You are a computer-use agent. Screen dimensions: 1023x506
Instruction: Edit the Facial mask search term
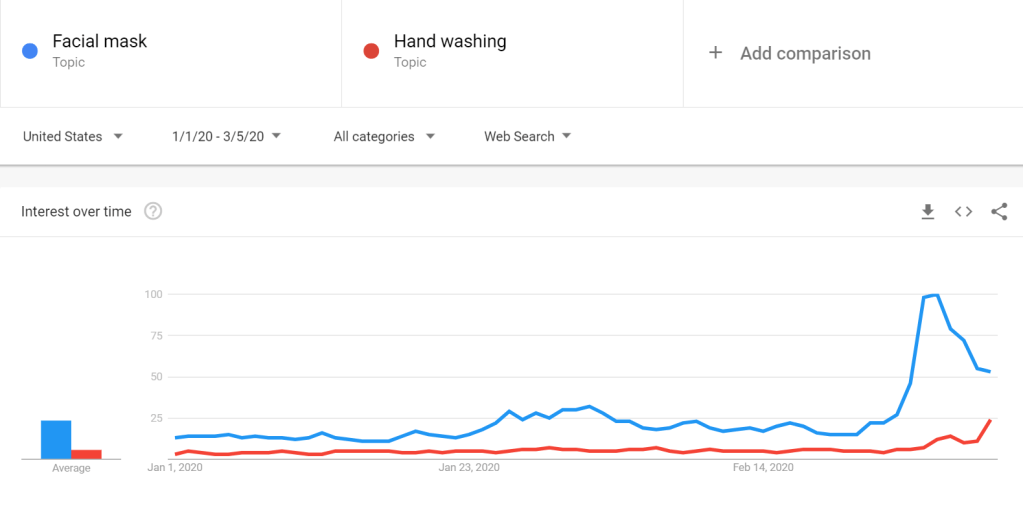[100, 42]
